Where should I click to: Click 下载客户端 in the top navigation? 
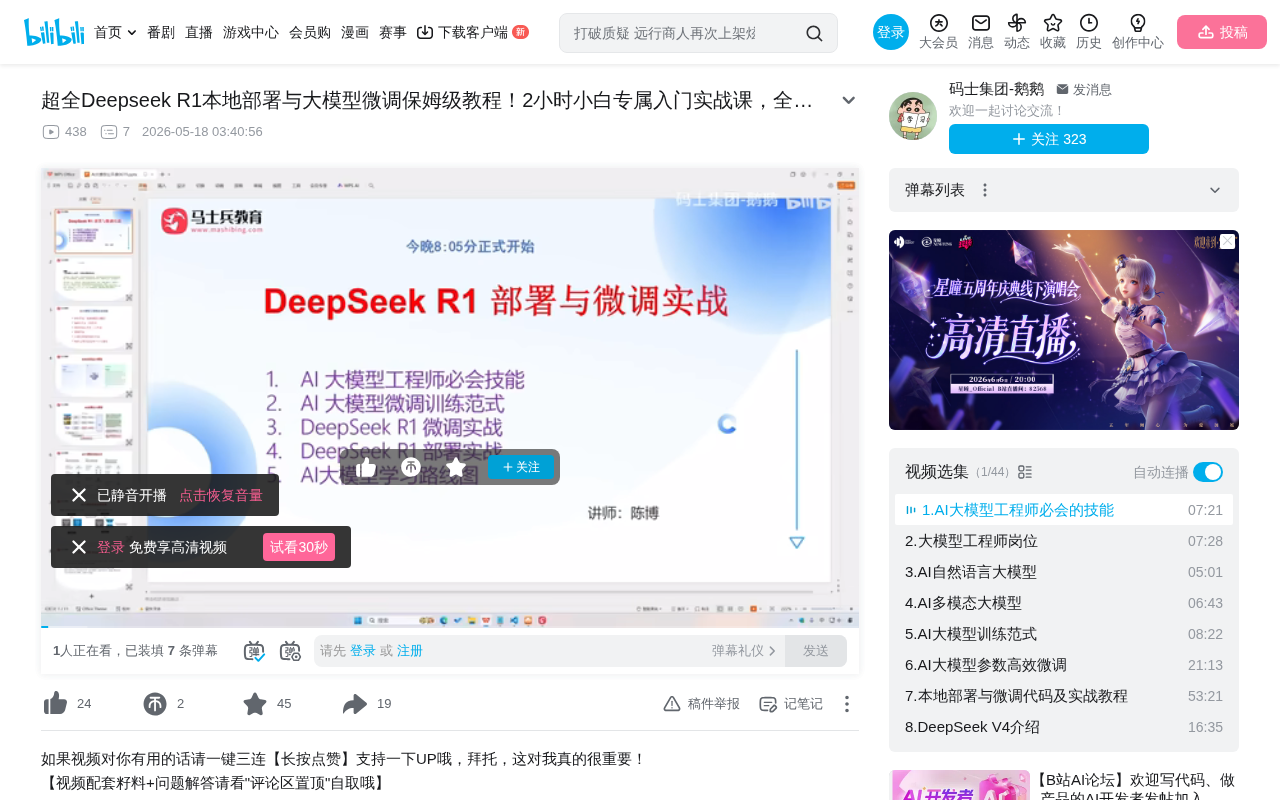[x=472, y=32]
